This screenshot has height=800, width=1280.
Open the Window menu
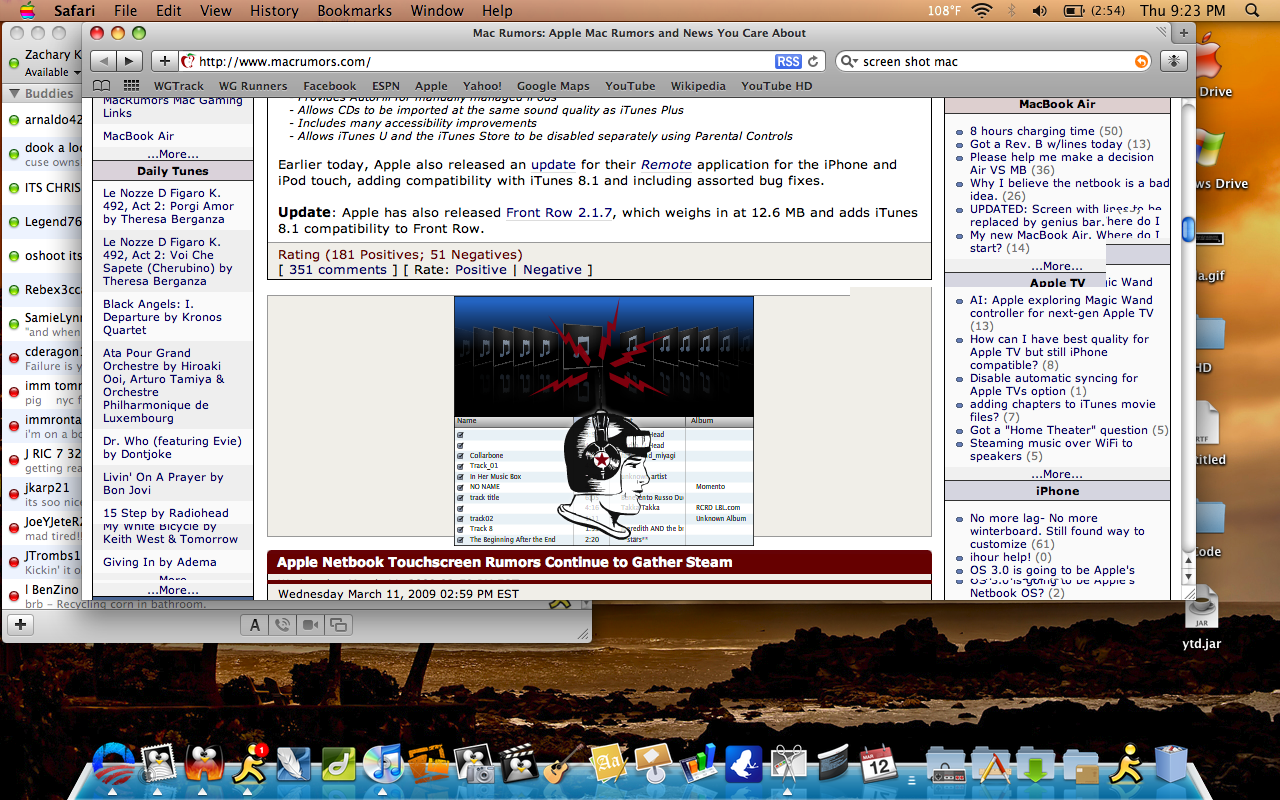437,11
